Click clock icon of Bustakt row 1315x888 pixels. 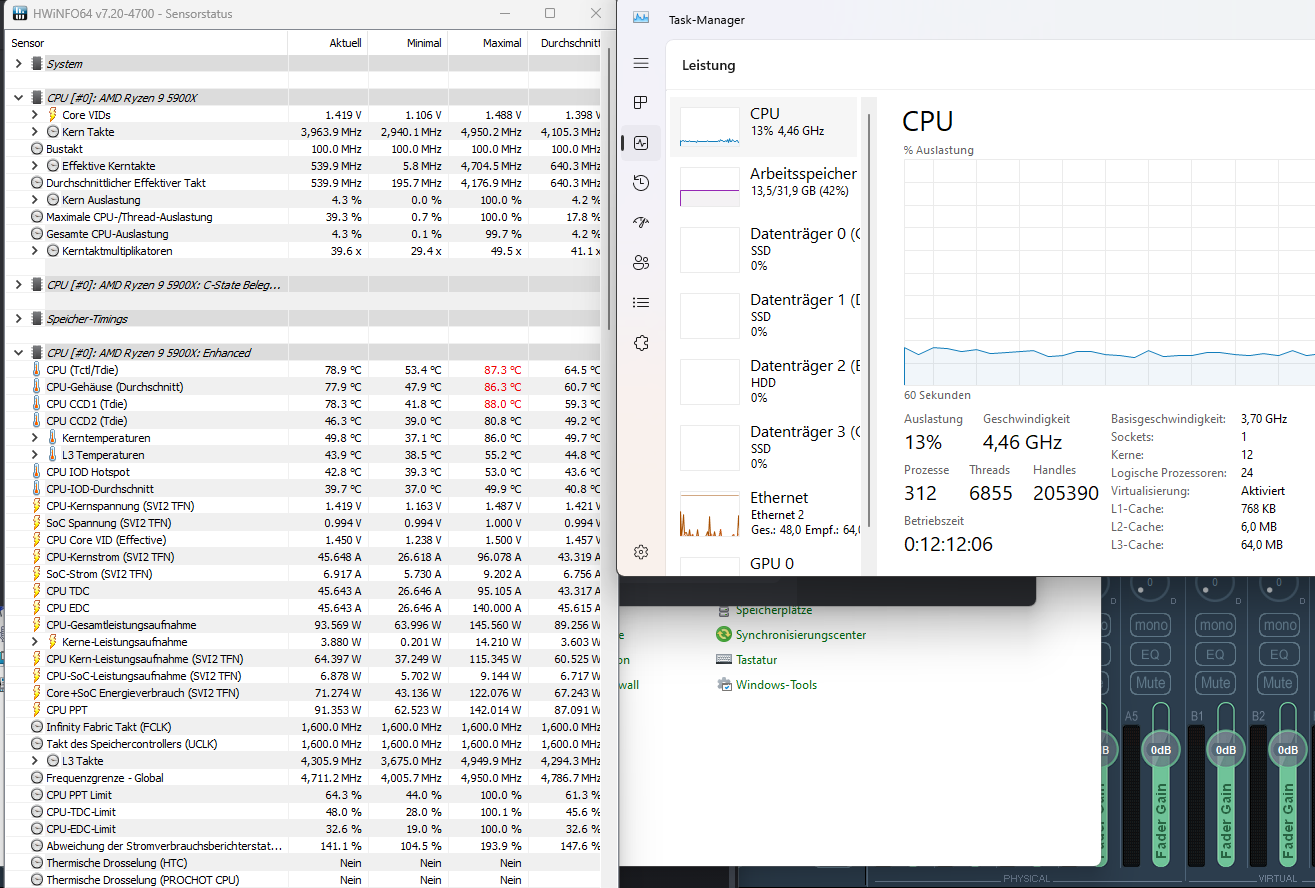[37, 149]
